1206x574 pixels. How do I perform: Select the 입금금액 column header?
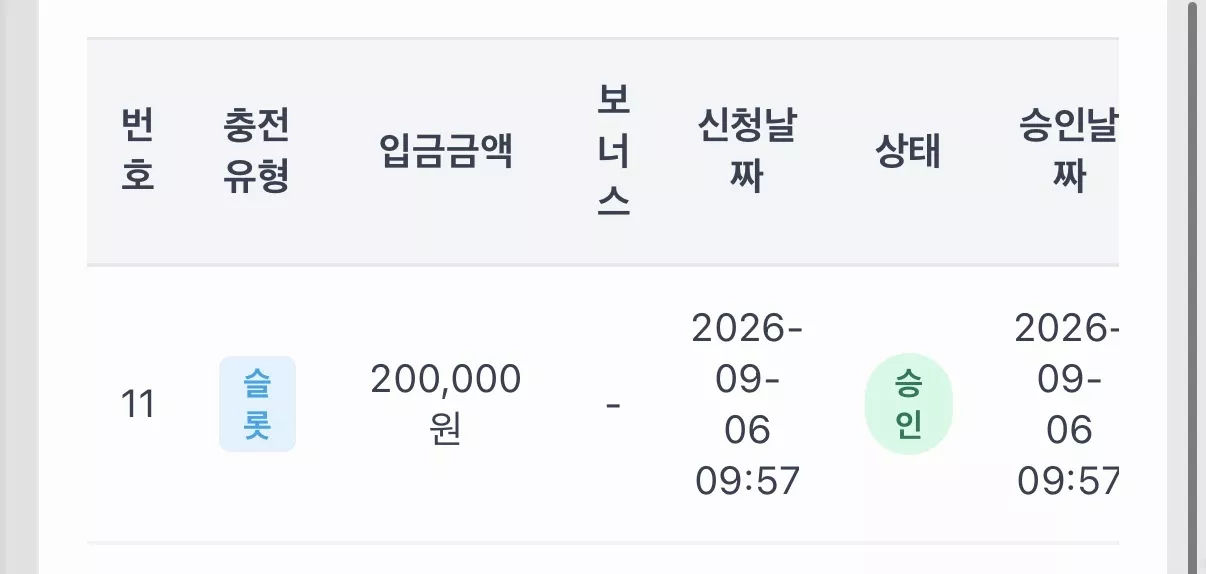coord(446,152)
